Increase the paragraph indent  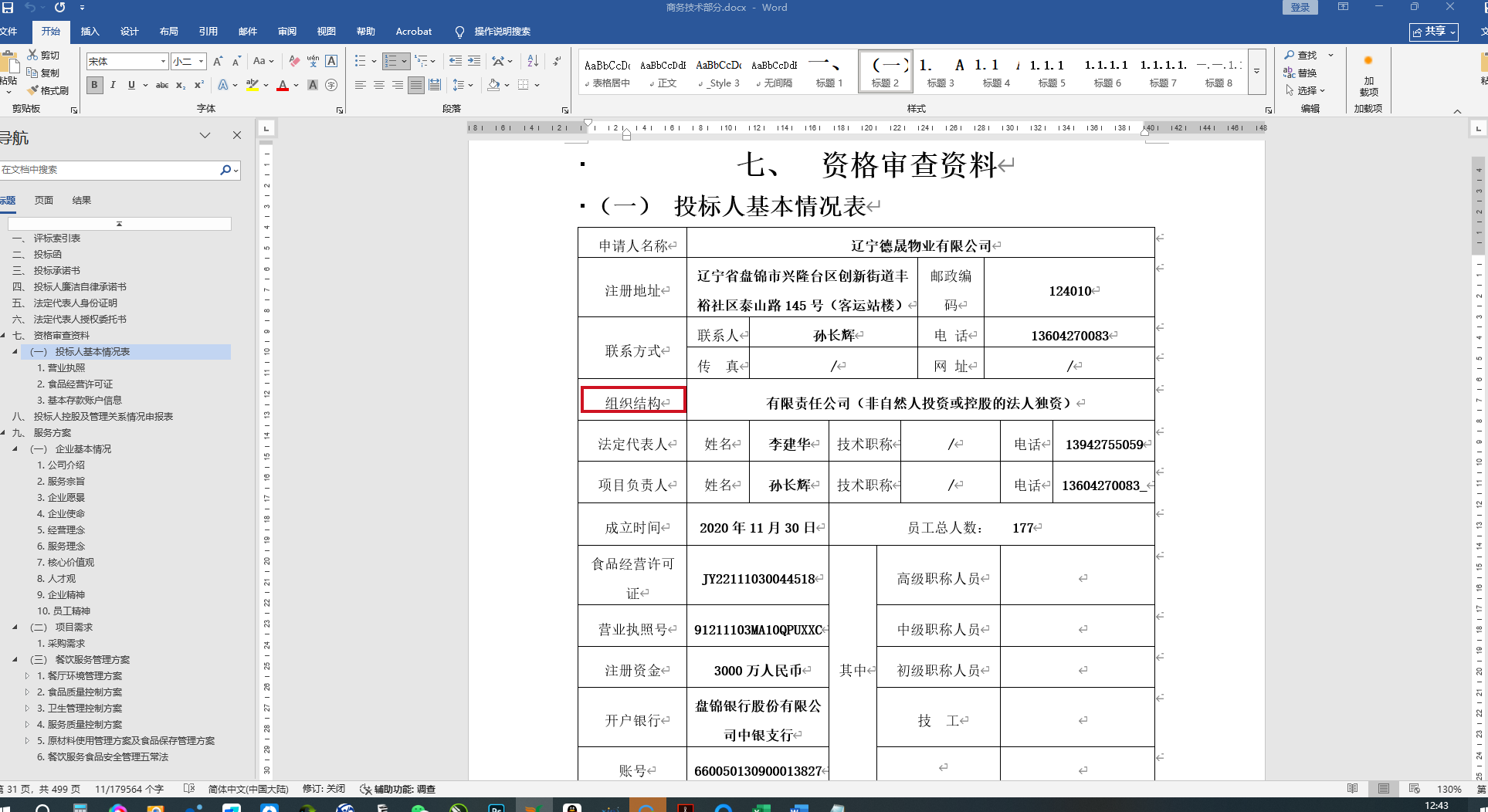(x=474, y=61)
